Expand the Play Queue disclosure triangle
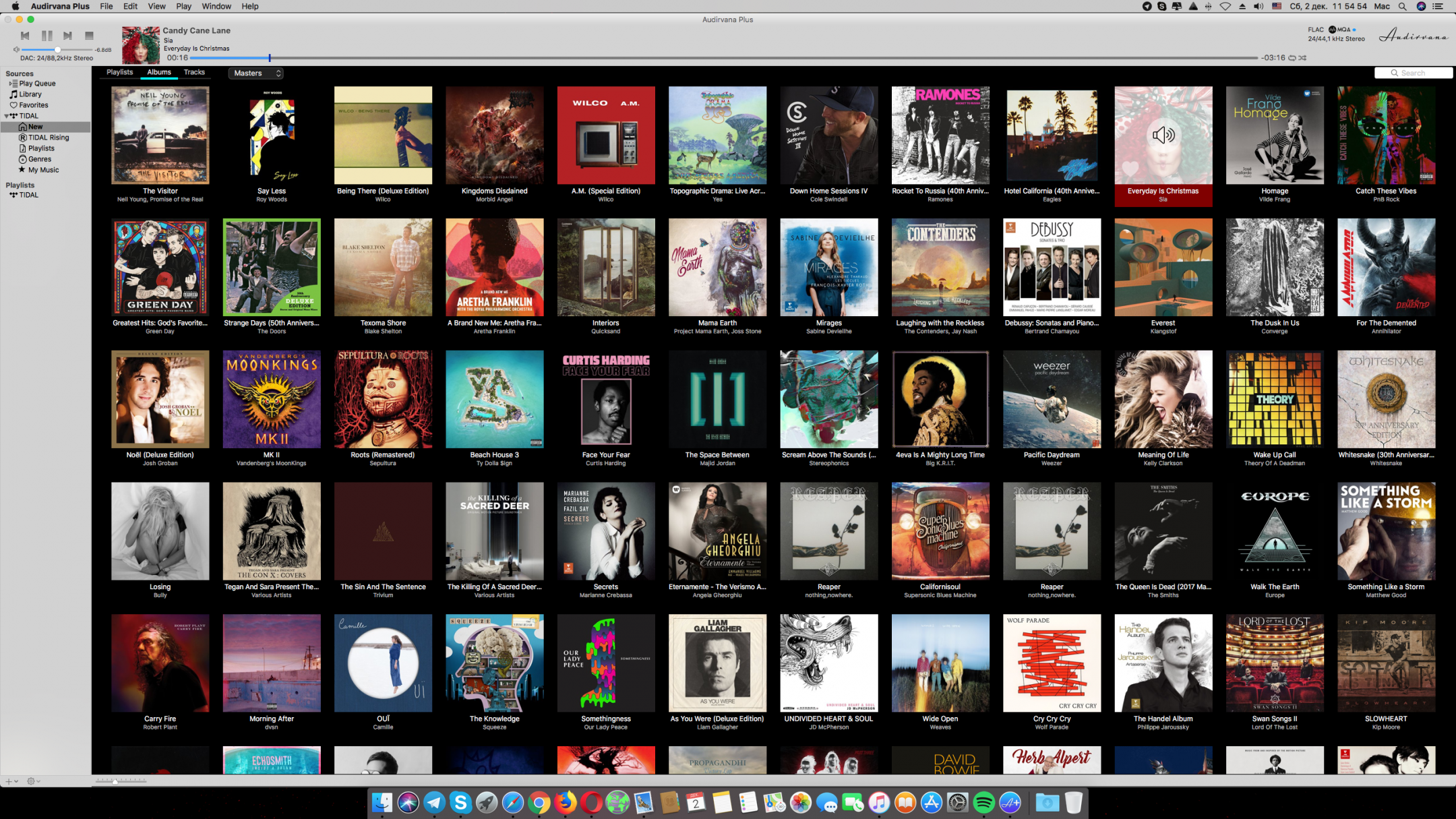This screenshot has height=819, width=1456. point(10,84)
